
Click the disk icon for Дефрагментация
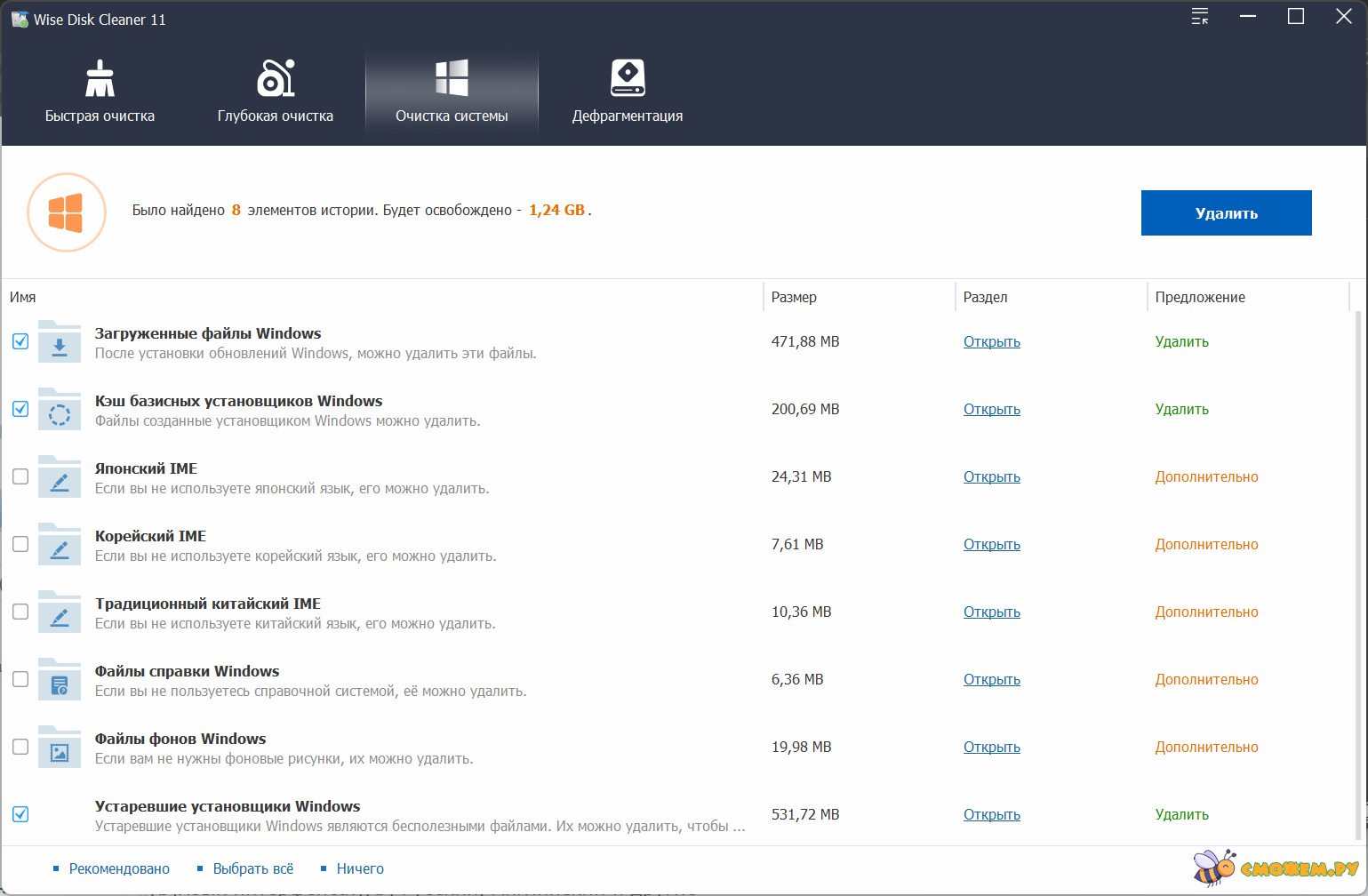(628, 78)
